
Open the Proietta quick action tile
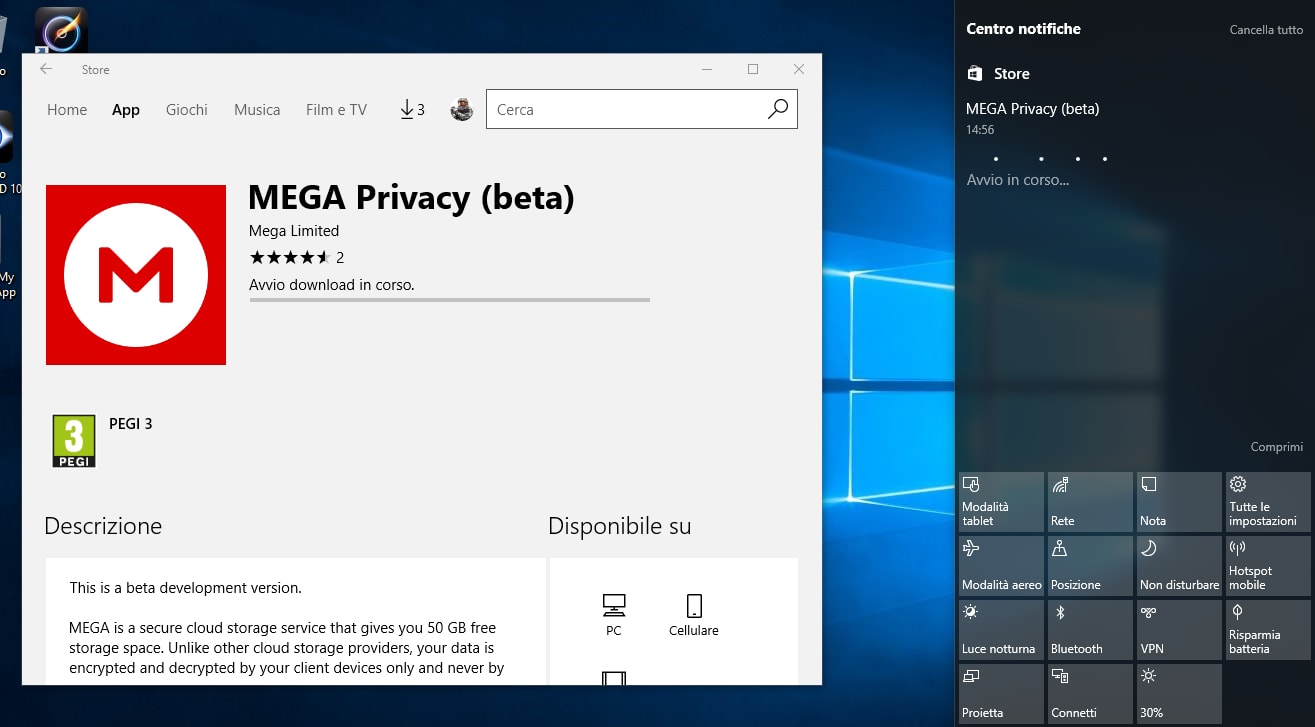point(1001,694)
